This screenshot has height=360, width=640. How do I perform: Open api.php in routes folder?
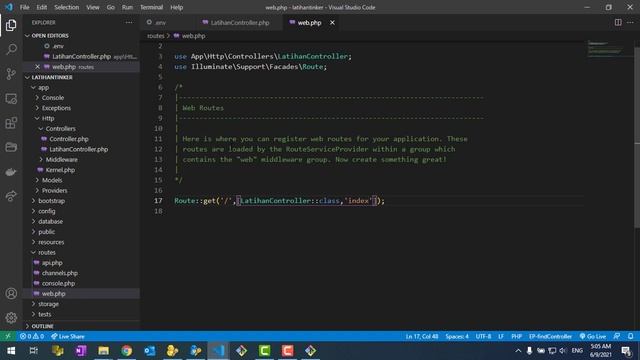pos(82,262)
